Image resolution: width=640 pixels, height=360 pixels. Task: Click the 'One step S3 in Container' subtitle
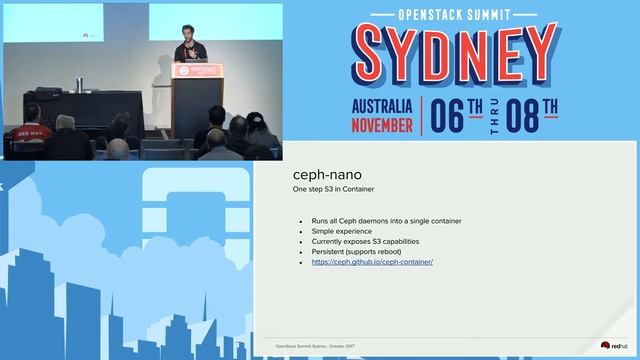point(333,189)
